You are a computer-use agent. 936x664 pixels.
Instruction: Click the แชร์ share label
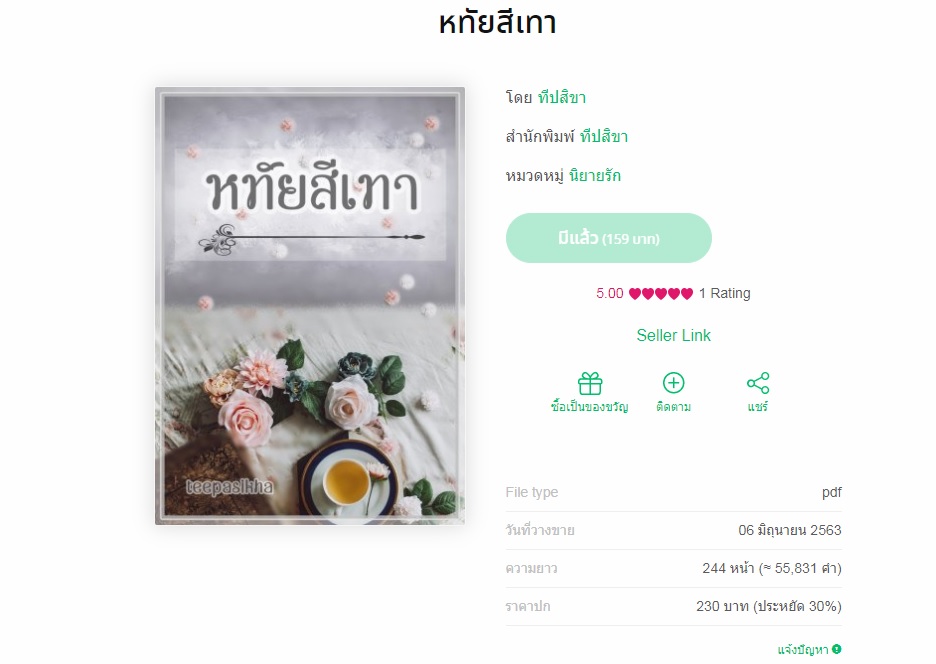pos(758,407)
